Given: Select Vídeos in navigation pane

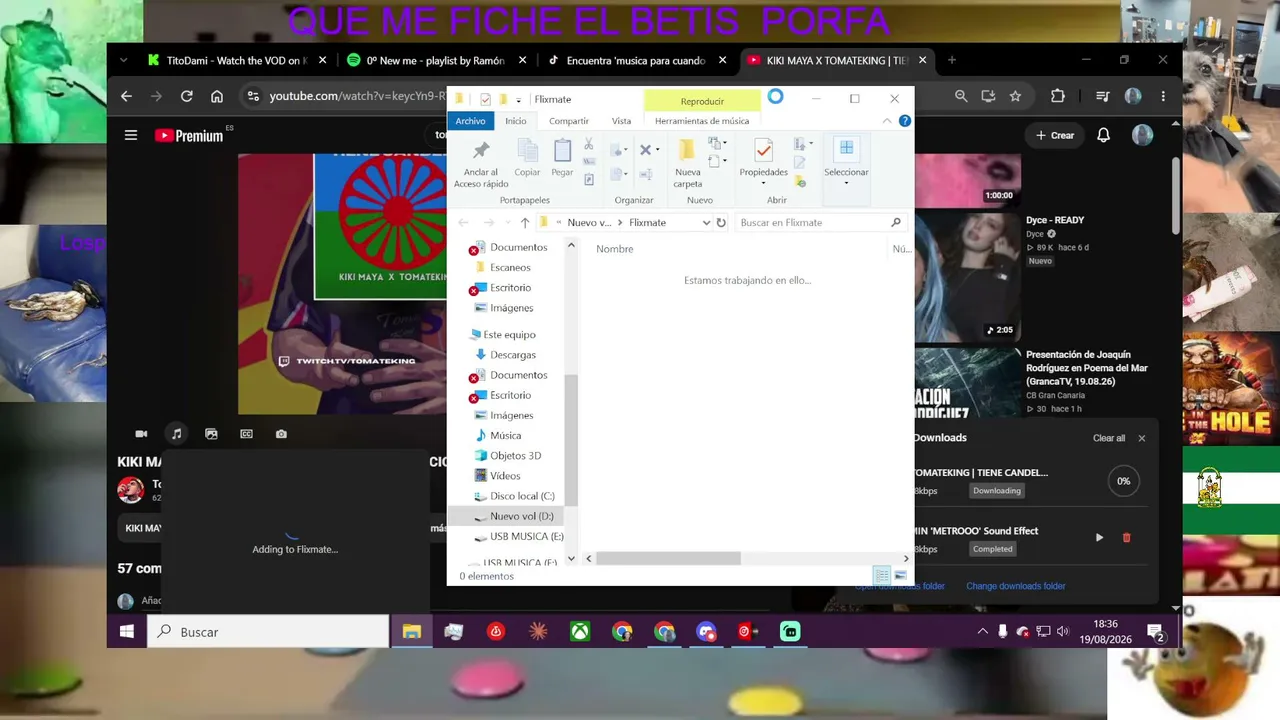Looking at the screenshot, I should coord(505,476).
